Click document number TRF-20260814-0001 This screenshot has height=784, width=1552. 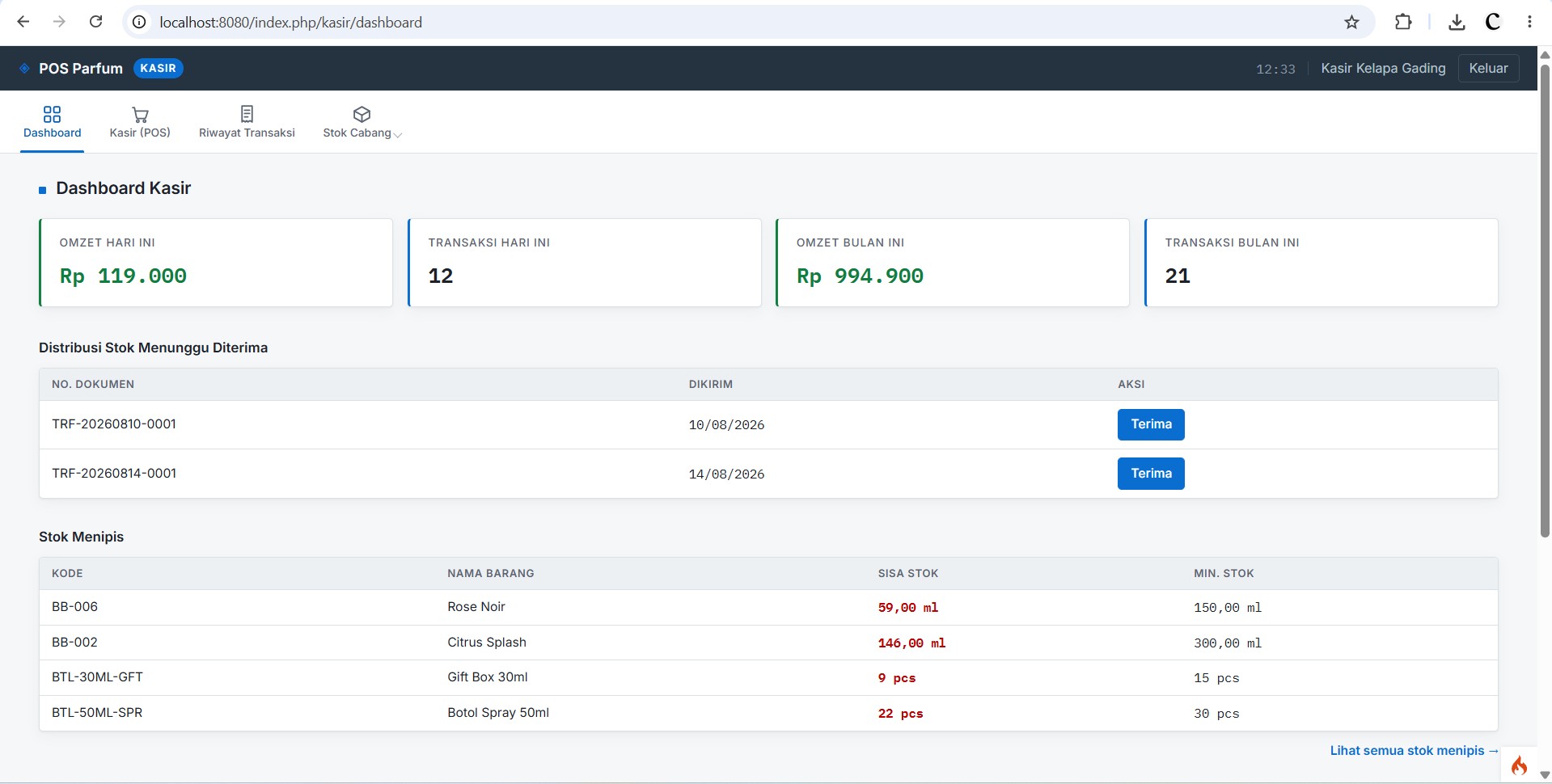click(x=114, y=474)
